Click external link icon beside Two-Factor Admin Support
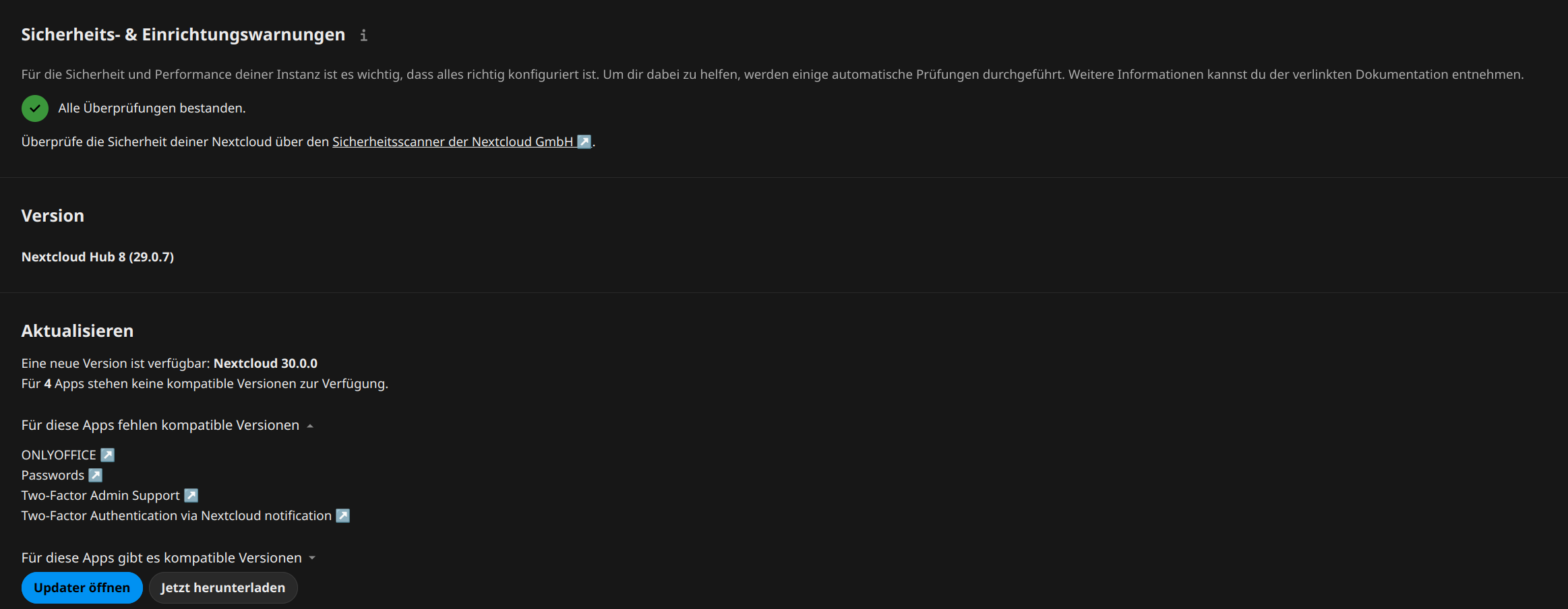This screenshot has width=1568, height=609. [x=191, y=496]
